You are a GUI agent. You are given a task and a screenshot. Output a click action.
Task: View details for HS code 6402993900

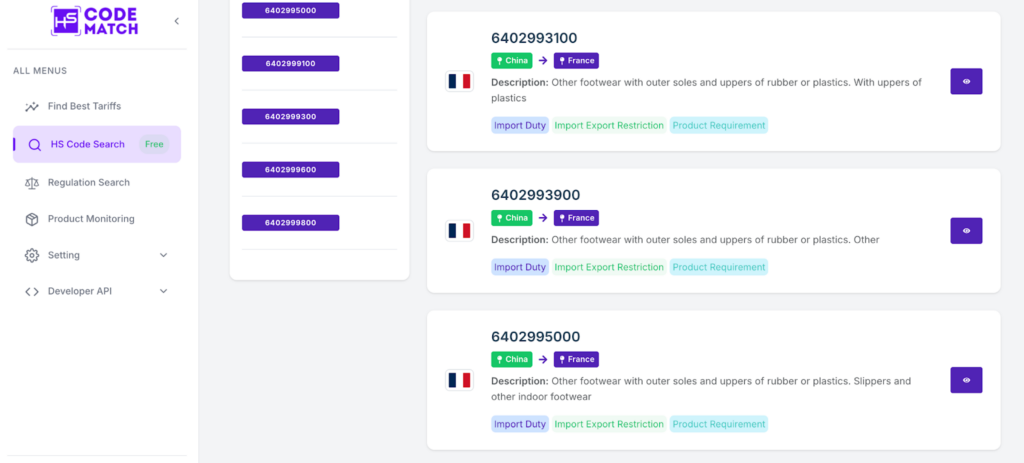click(966, 231)
